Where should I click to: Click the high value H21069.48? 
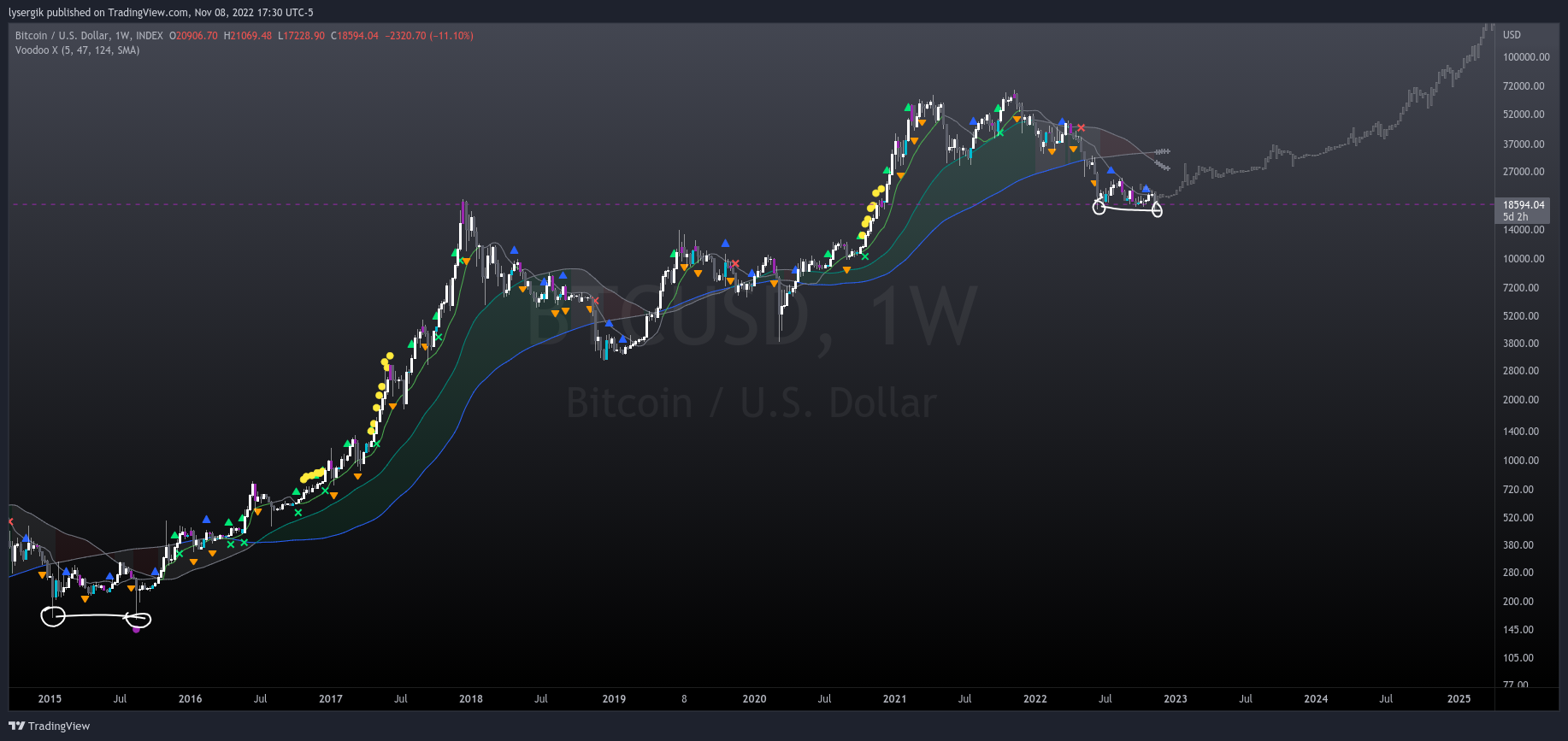coord(248,36)
